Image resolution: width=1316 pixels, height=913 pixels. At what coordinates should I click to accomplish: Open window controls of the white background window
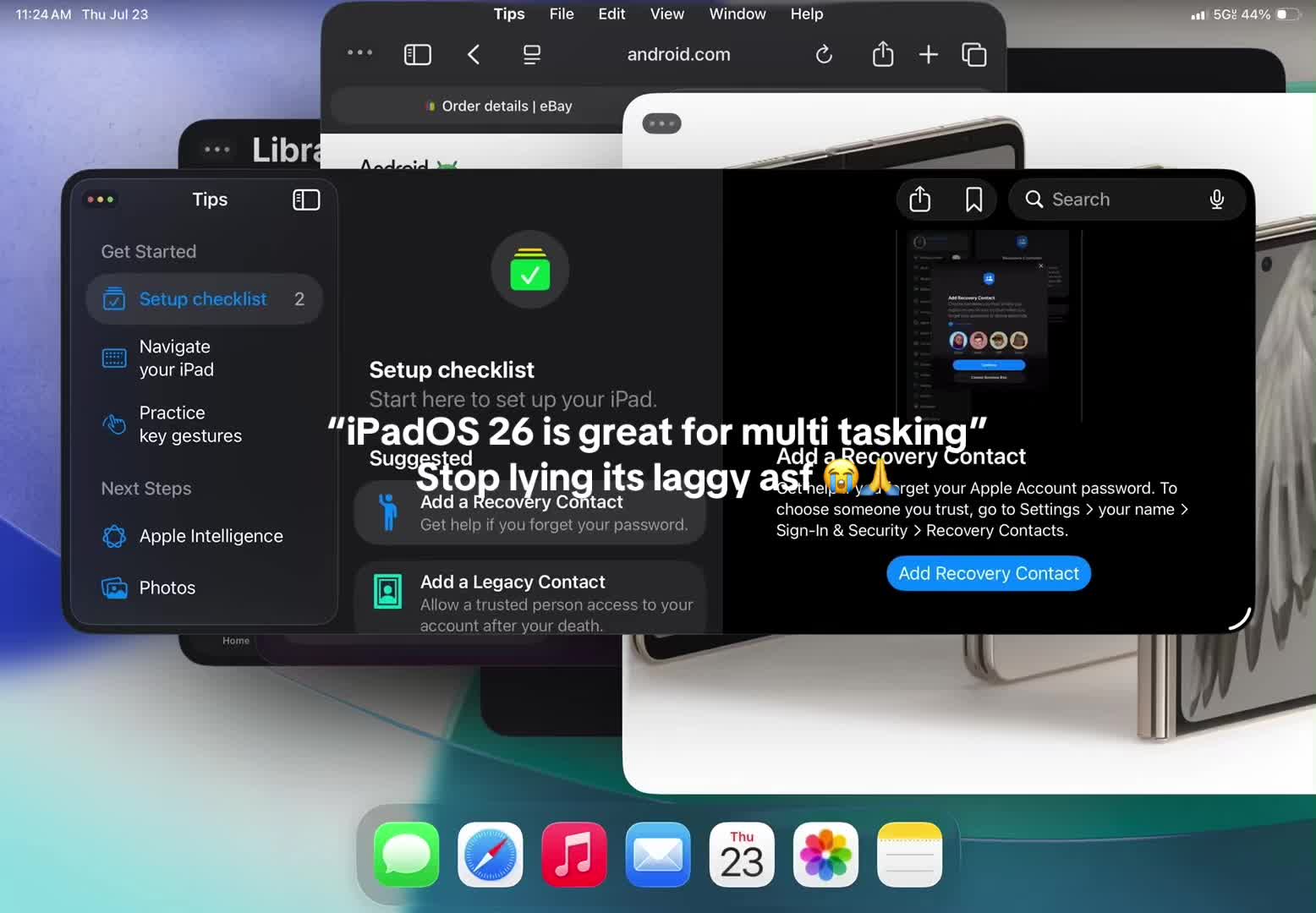(661, 123)
